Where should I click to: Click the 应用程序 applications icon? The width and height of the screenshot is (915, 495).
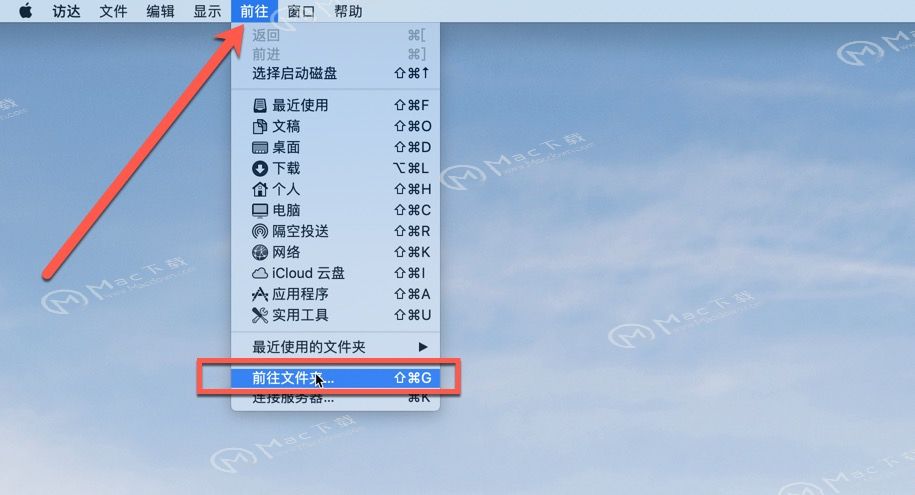click(260, 294)
